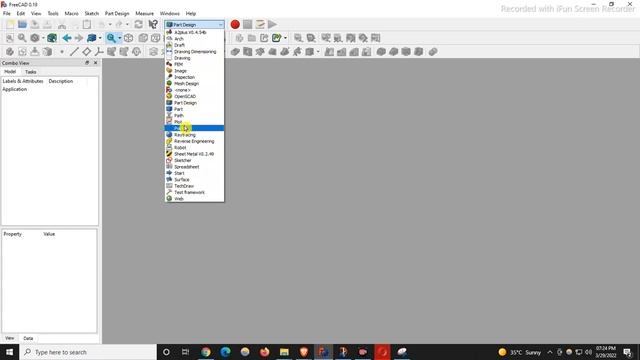
Task: Select Draft workbench from the list
Action: click(194, 45)
